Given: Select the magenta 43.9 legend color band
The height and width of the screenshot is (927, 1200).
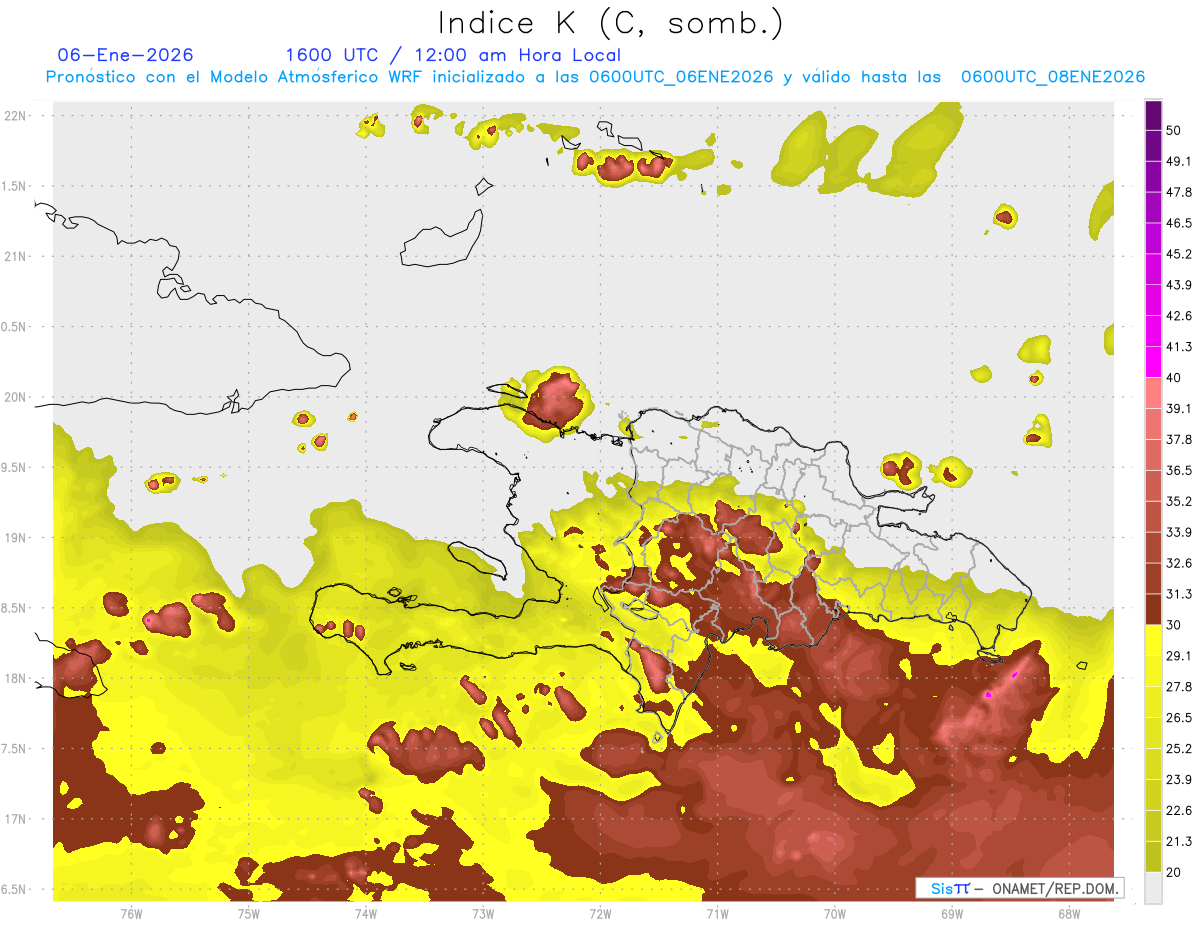Looking at the screenshot, I should tap(1153, 270).
